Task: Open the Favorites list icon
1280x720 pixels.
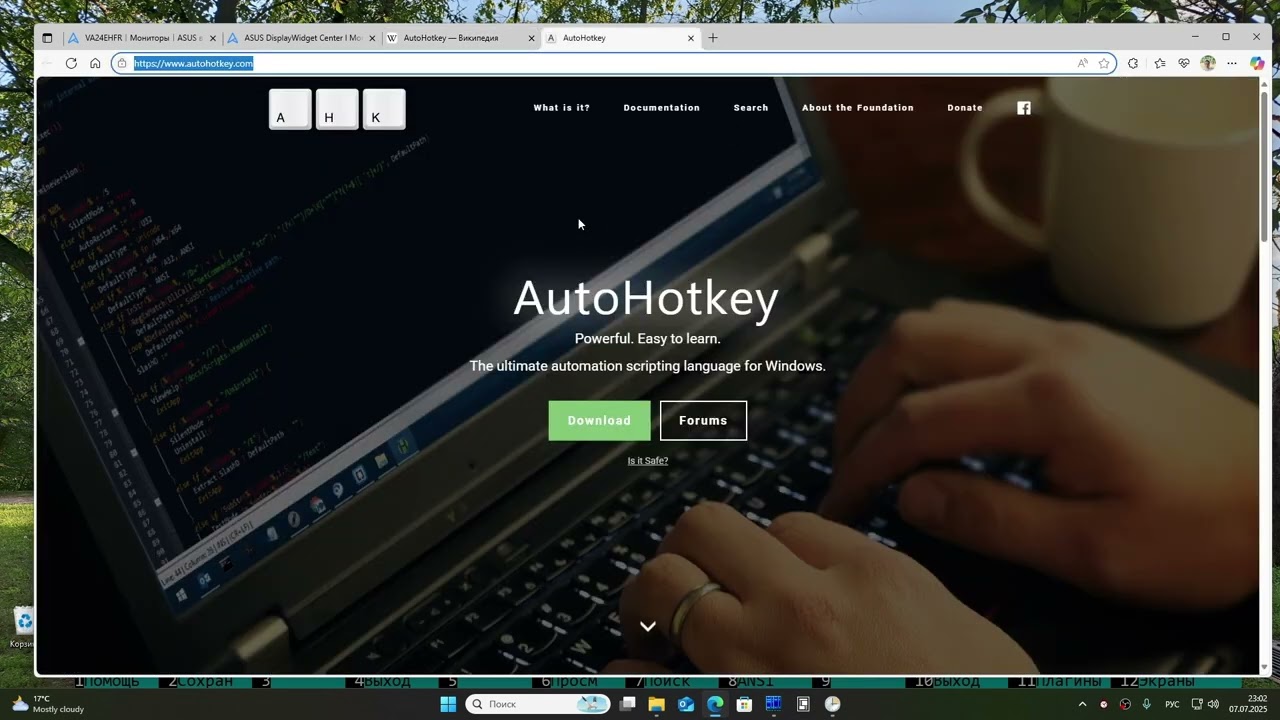Action: point(1159,63)
